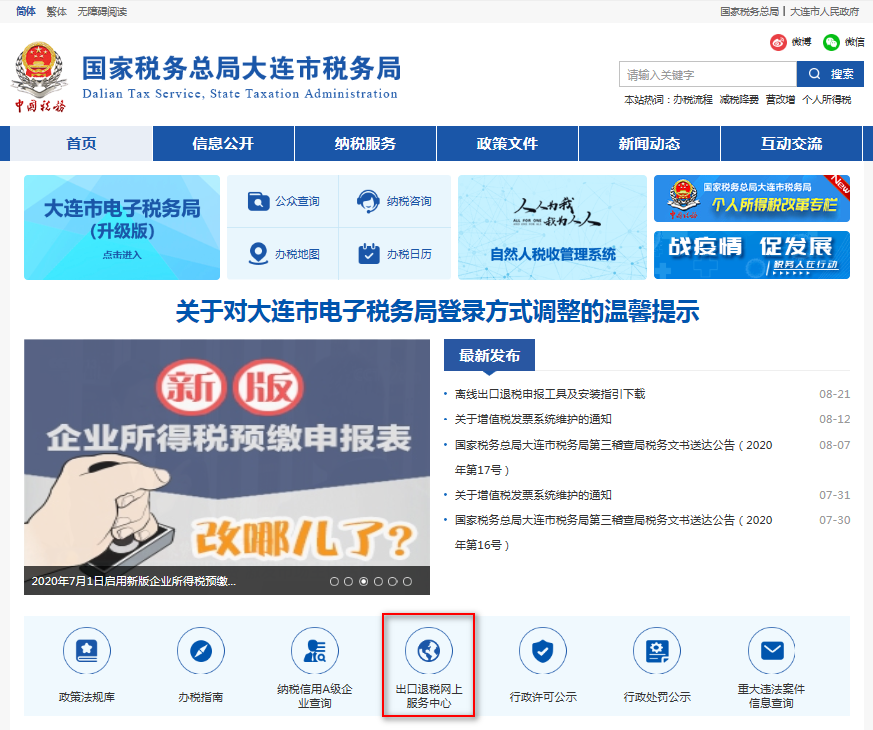Open 互动交流 nav tab

tap(791, 144)
